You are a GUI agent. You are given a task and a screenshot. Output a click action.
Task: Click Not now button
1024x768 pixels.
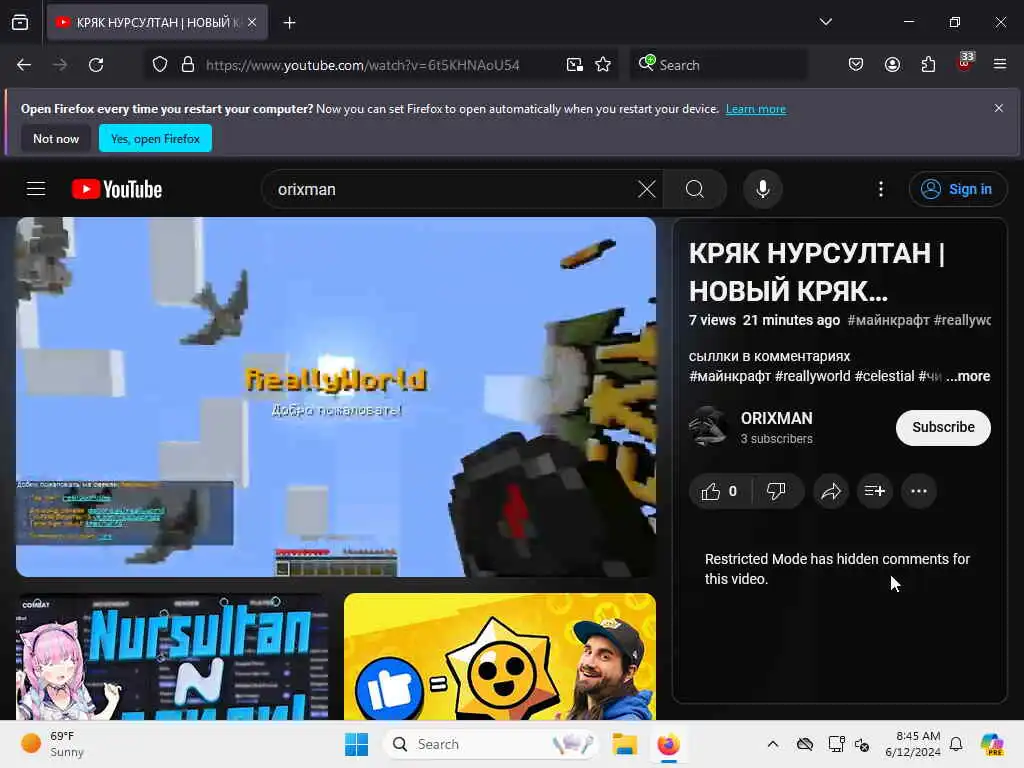(x=56, y=138)
